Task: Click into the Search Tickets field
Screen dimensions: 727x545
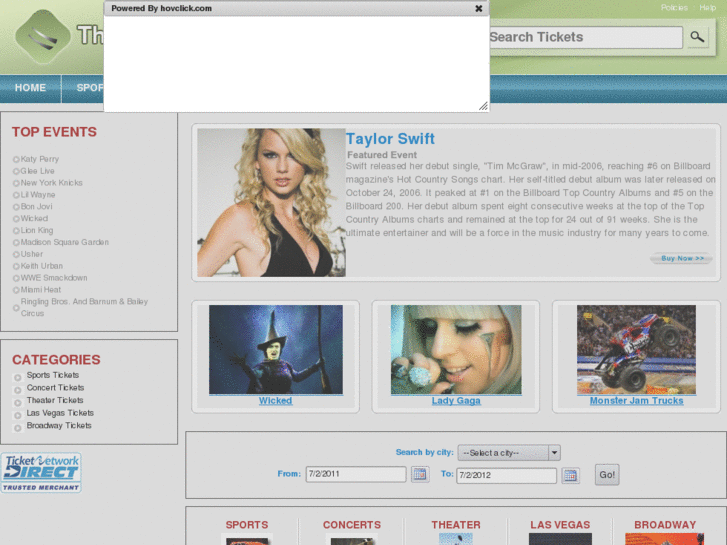Action: [586, 37]
